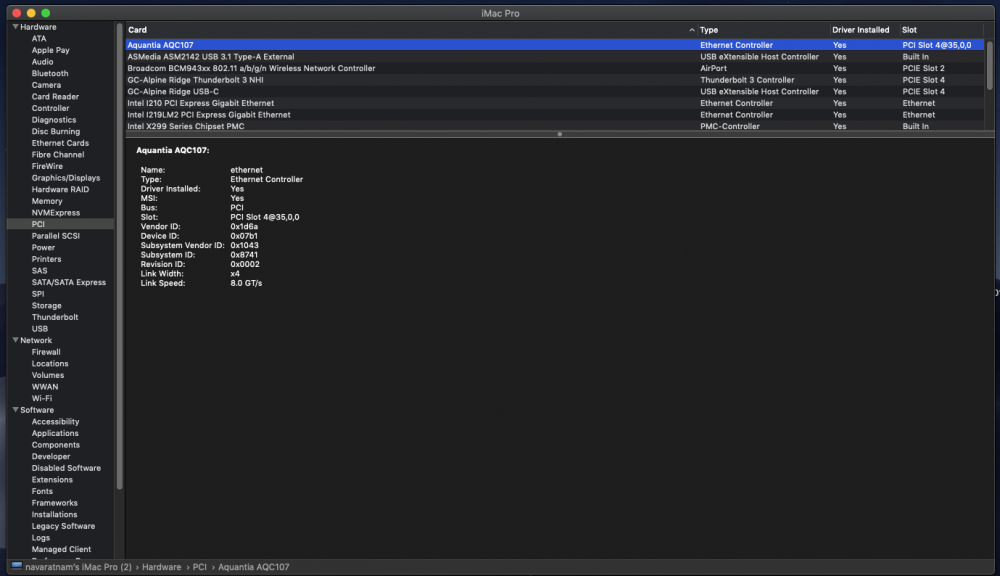Screen dimensions: 1000x576
Task: Collapse the Network section triangle
Action: pyautogui.click(x=15, y=340)
